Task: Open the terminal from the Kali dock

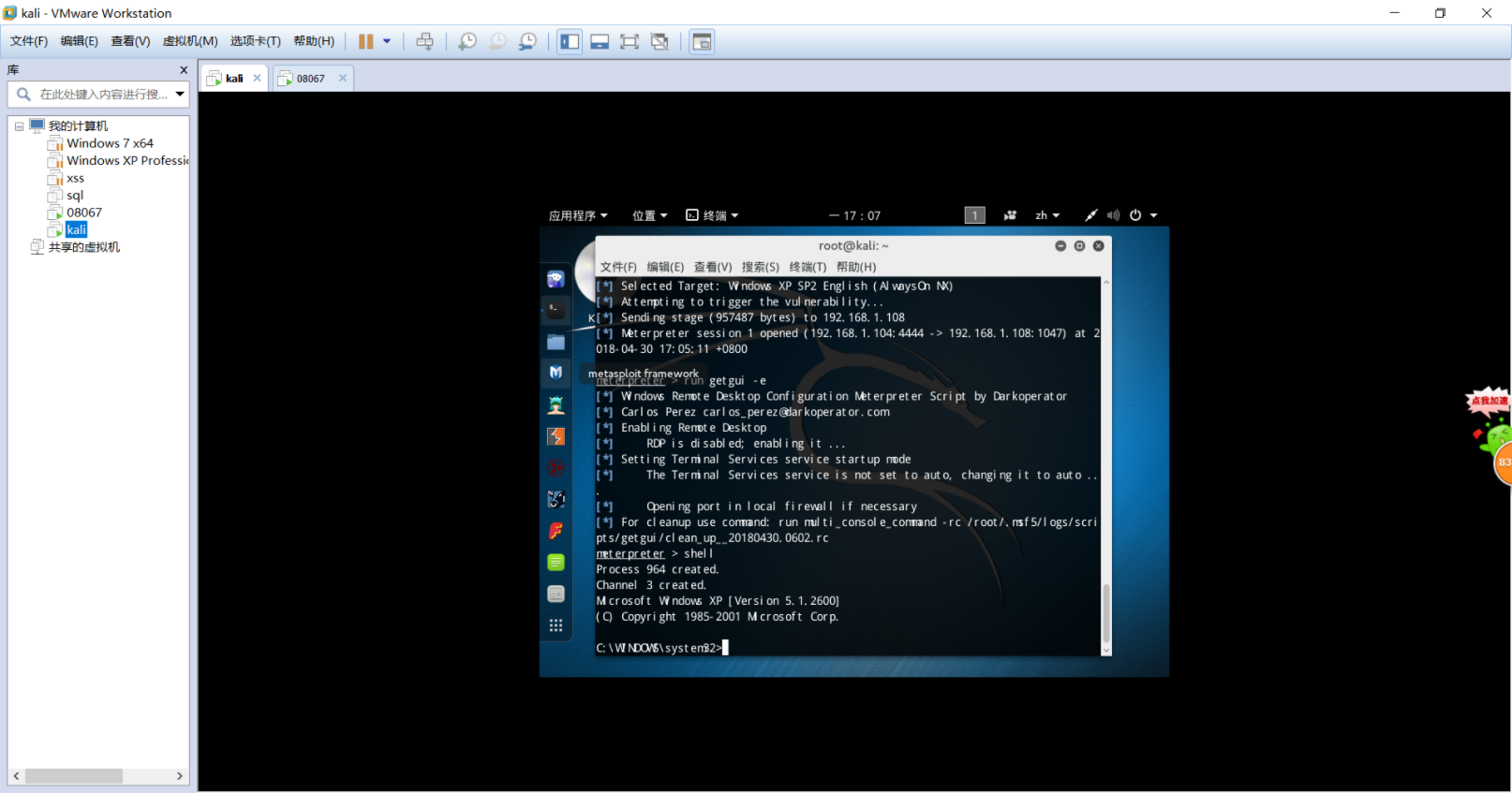Action: coord(556,310)
